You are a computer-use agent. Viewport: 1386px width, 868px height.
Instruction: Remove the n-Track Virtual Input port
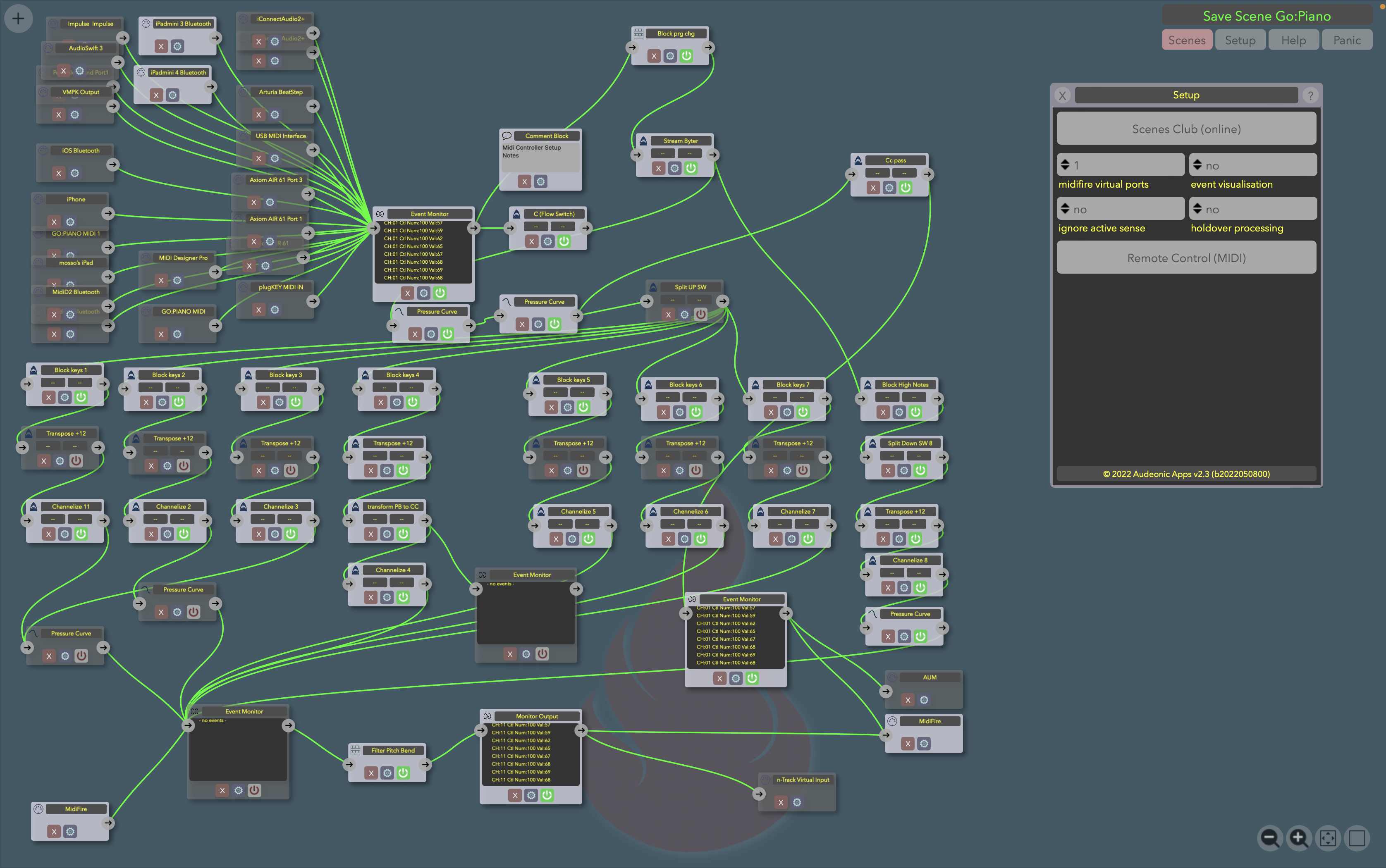pos(781,803)
